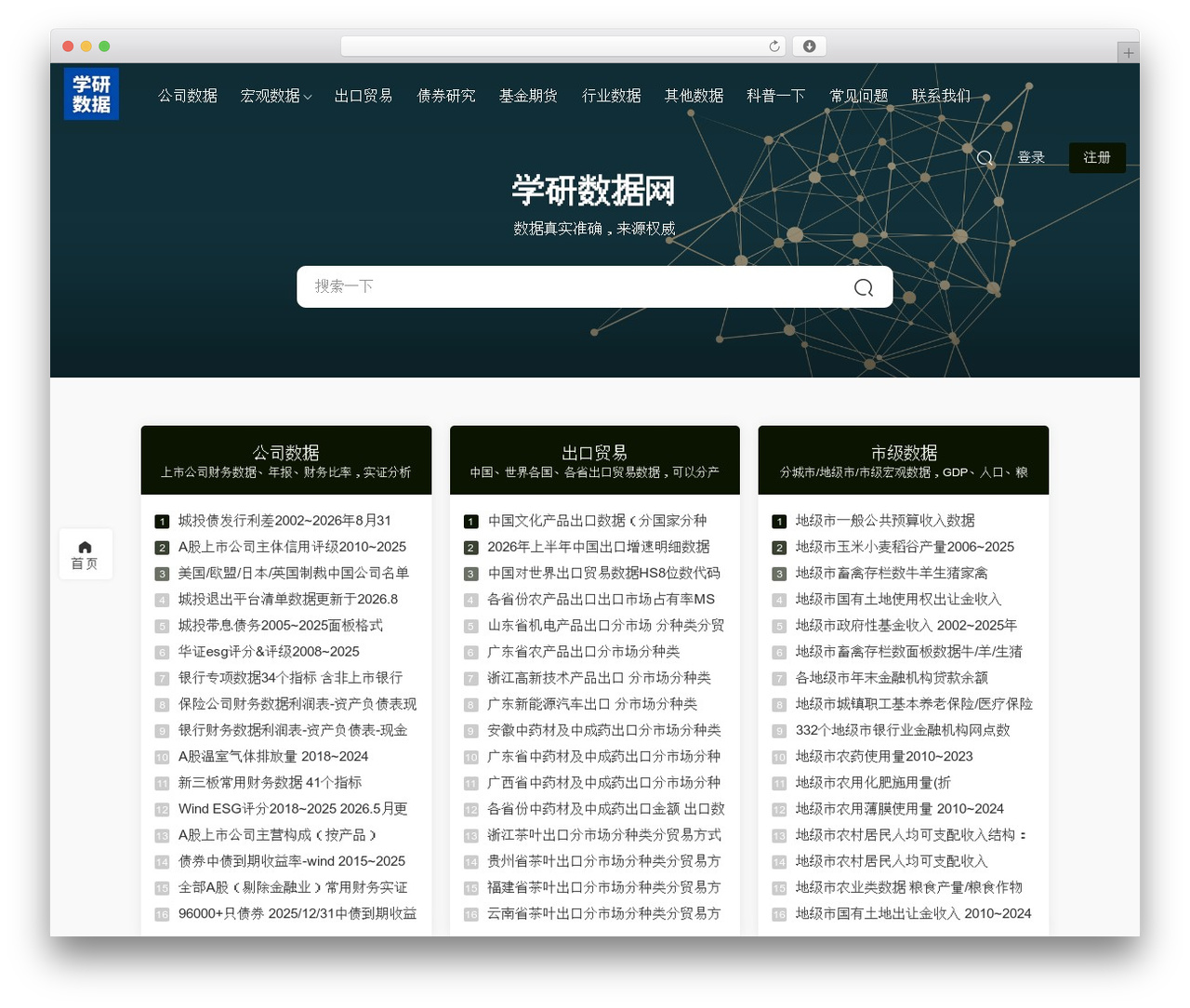1190x1008 pixels.
Task: Open 地级市一般公共预算收入数据 entry
Action: pyautogui.click(x=885, y=521)
